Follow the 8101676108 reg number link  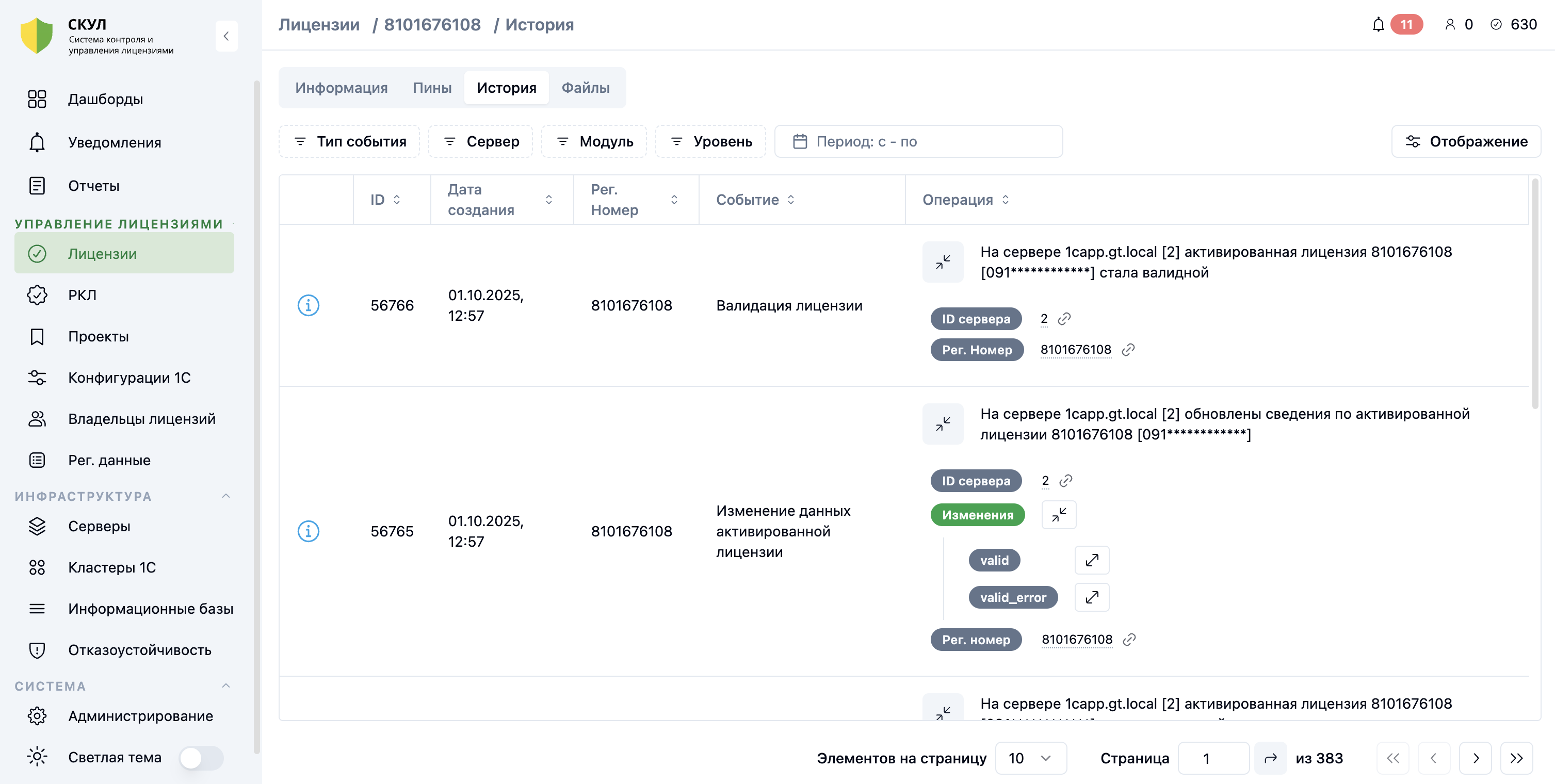tap(1076, 350)
